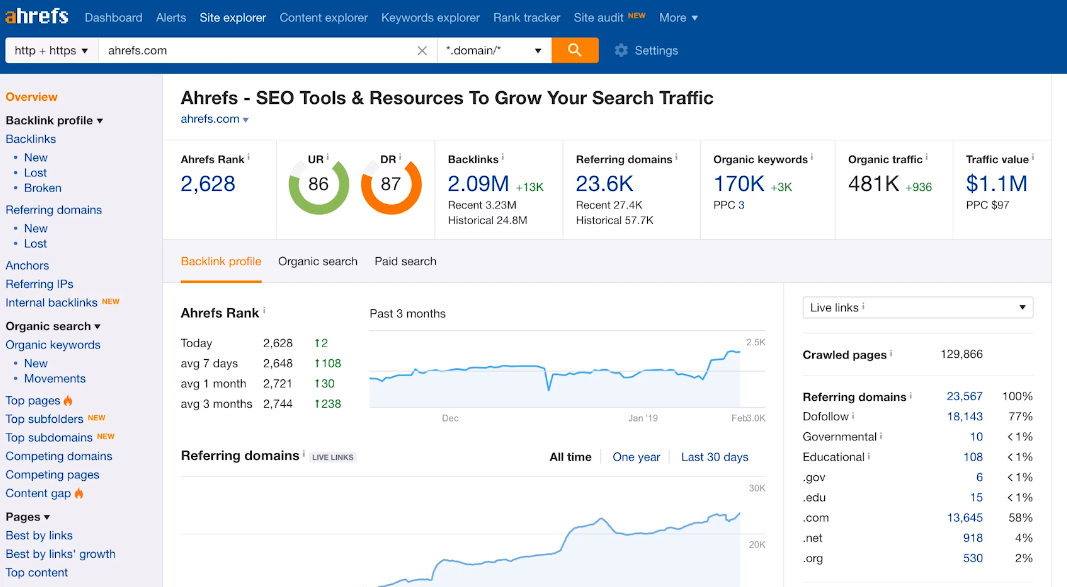Click the $1.1M Traffic value
Viewport: 1067px width, 587px height.
[996, 184]
